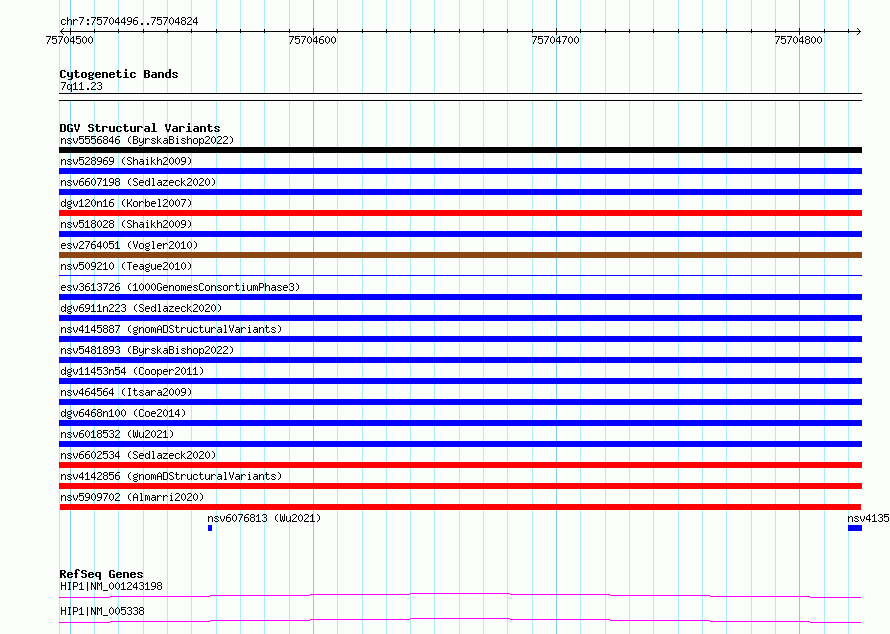Click ruler position 75704700
Image resolution: width=890 pixels, height=634 pixels.
point(555,40)
